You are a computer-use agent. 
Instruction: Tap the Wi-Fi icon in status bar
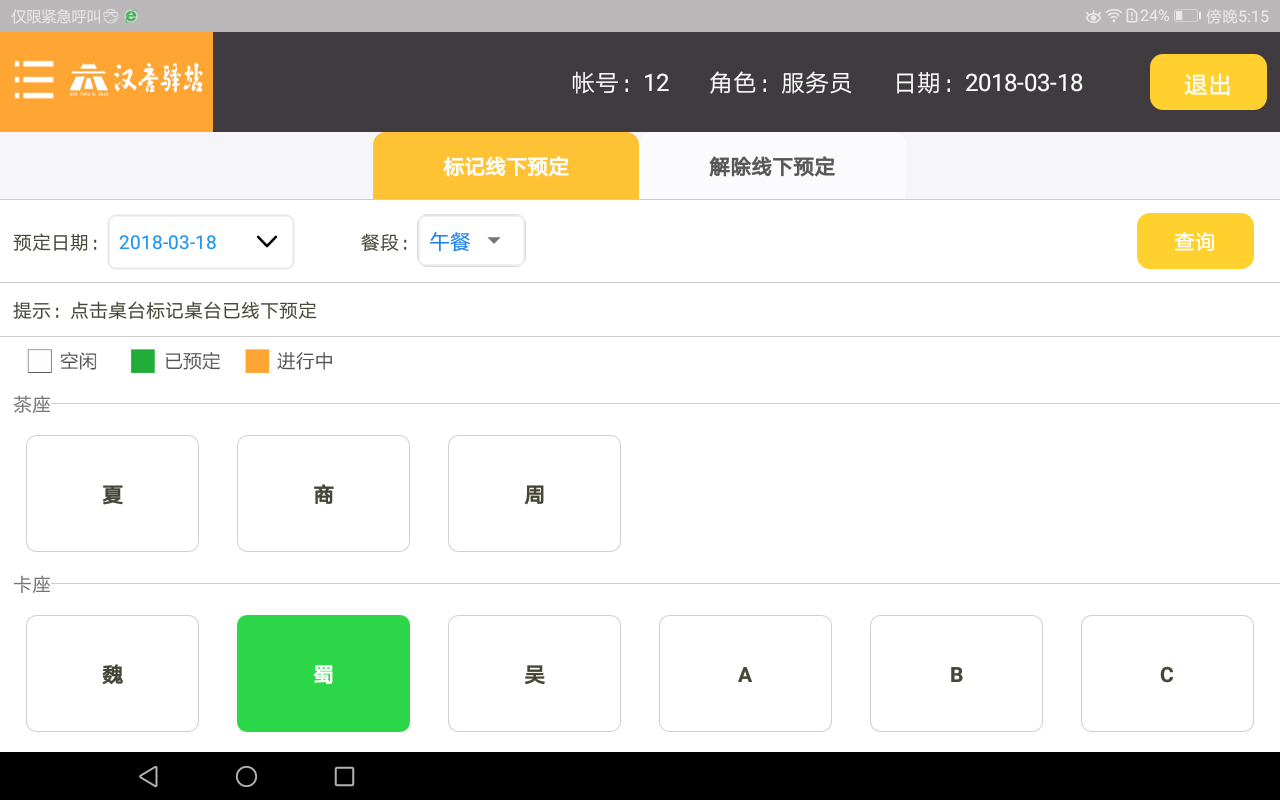(x=1113, y=16)
